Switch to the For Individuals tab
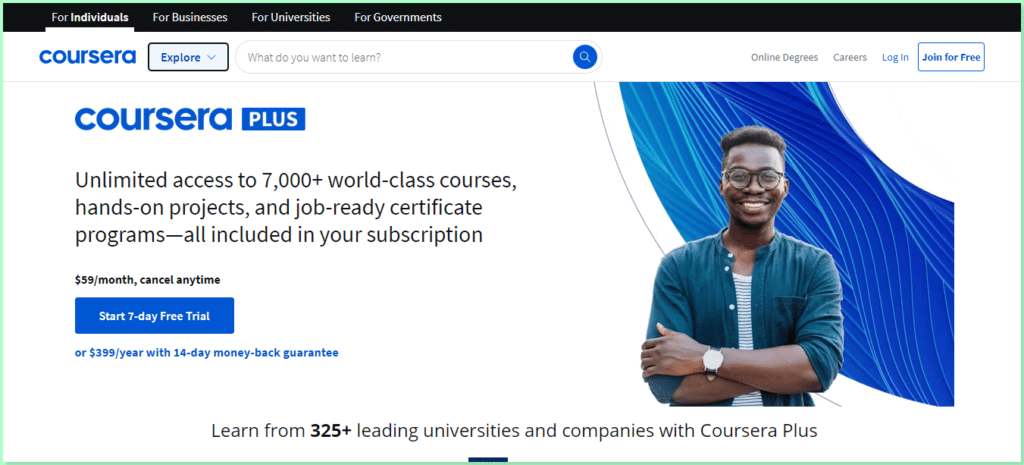This screenshot has width=1024, height=465. tap(90, 17)
